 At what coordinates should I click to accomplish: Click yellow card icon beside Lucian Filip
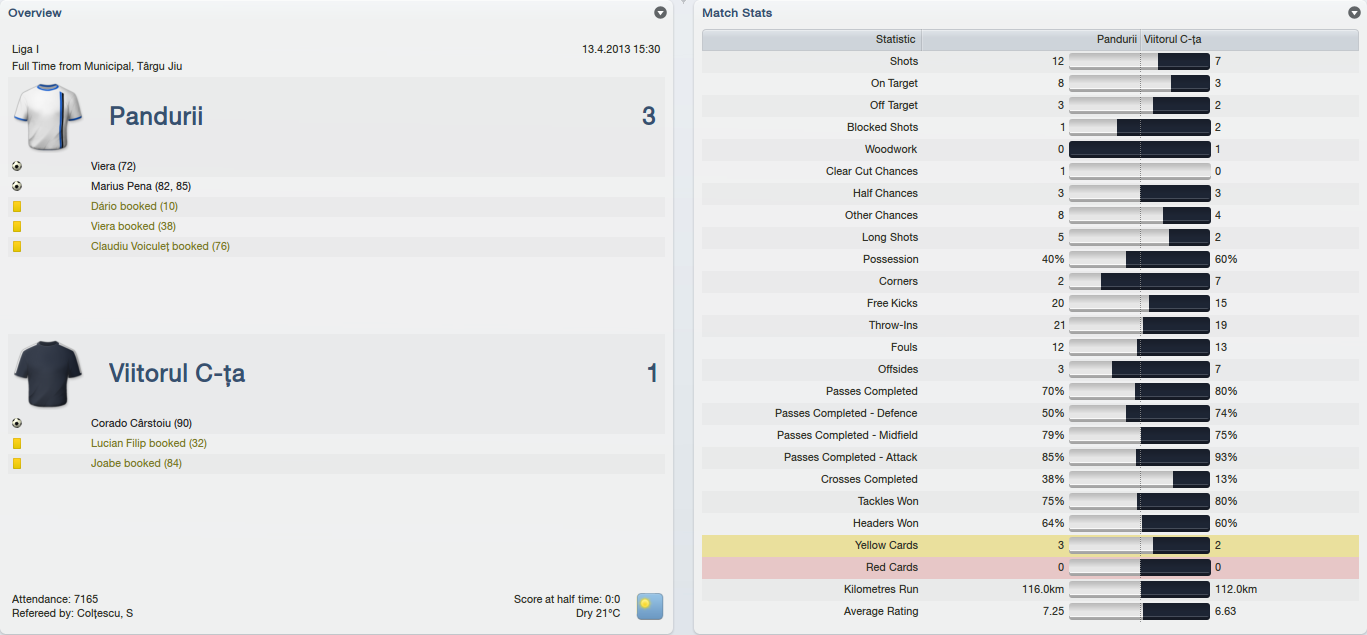click(x=17, y=443)
